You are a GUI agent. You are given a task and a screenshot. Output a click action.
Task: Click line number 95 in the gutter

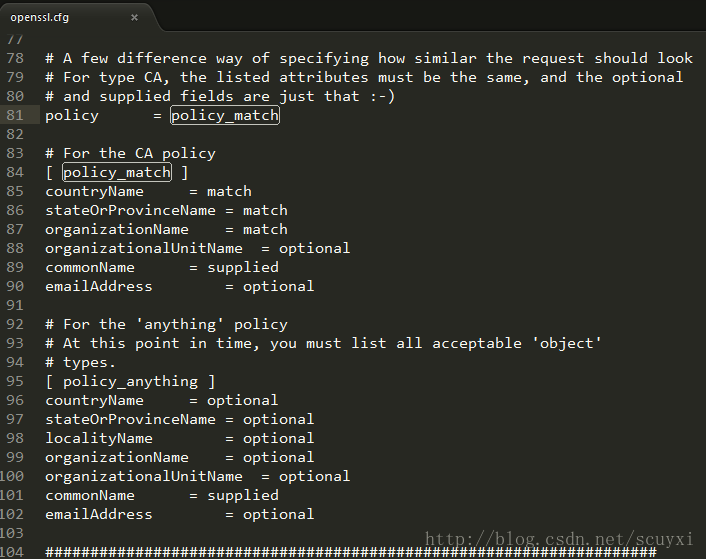coord(14,382)
